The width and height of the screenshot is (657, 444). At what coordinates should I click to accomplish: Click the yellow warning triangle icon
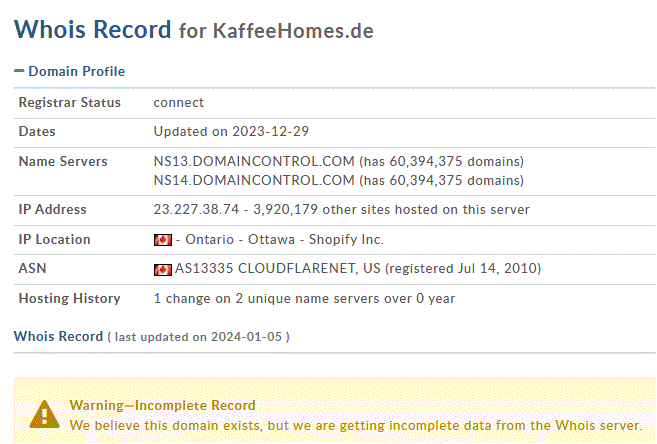pyautogui.click(x=44, y=415)
